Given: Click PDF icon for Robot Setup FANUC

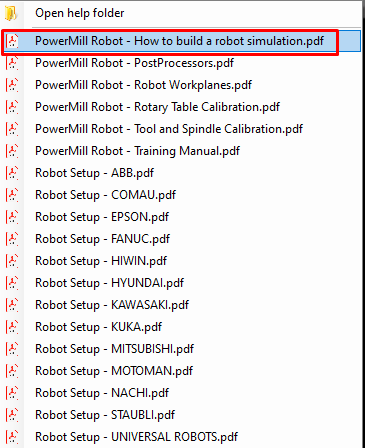Looking at the screenshot, I should coord(12,239).
